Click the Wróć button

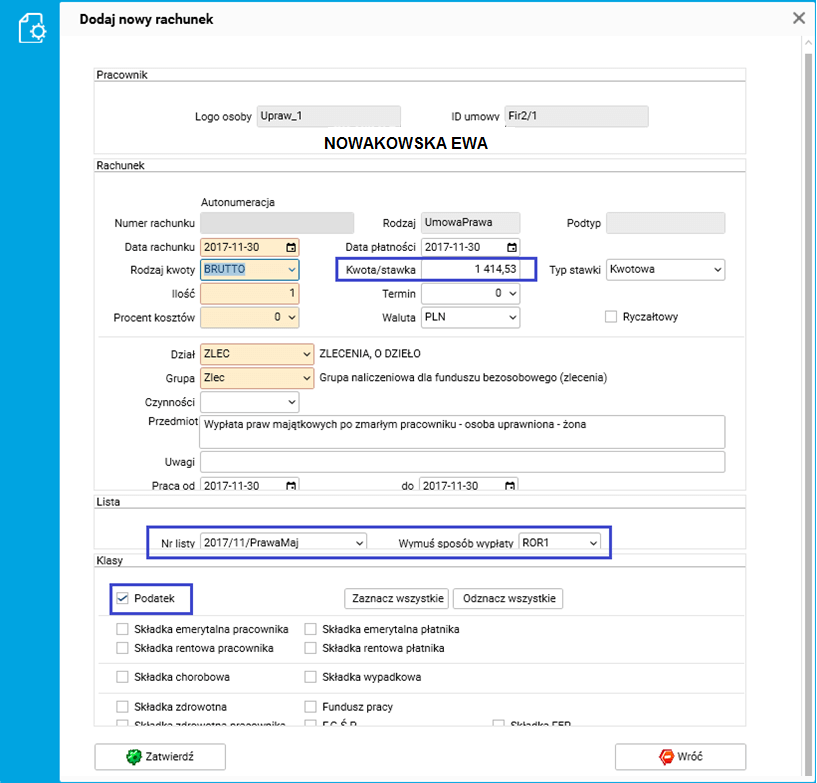680,756
